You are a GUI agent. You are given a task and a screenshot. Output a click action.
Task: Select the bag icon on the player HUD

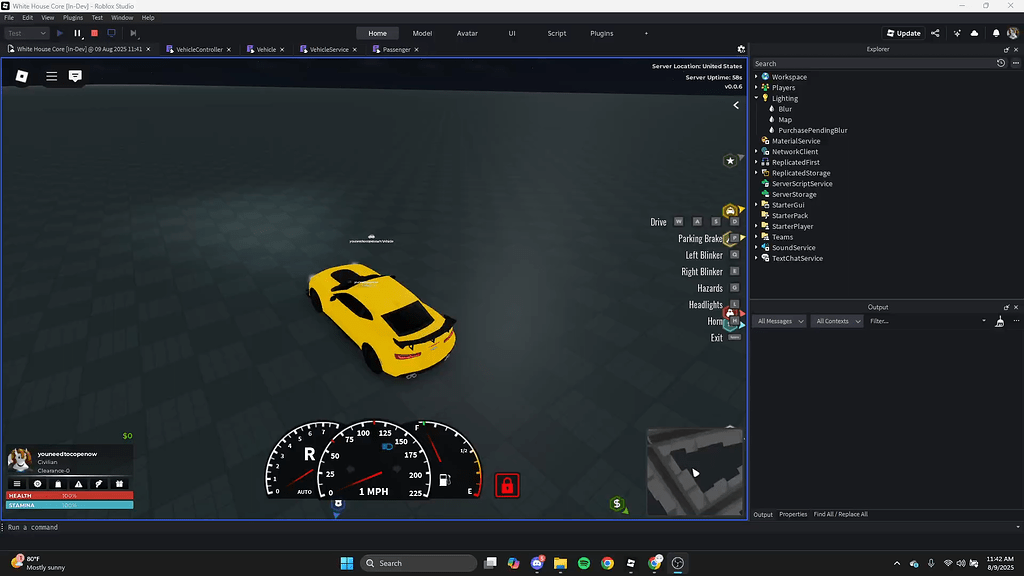click(x=58, y=484)
